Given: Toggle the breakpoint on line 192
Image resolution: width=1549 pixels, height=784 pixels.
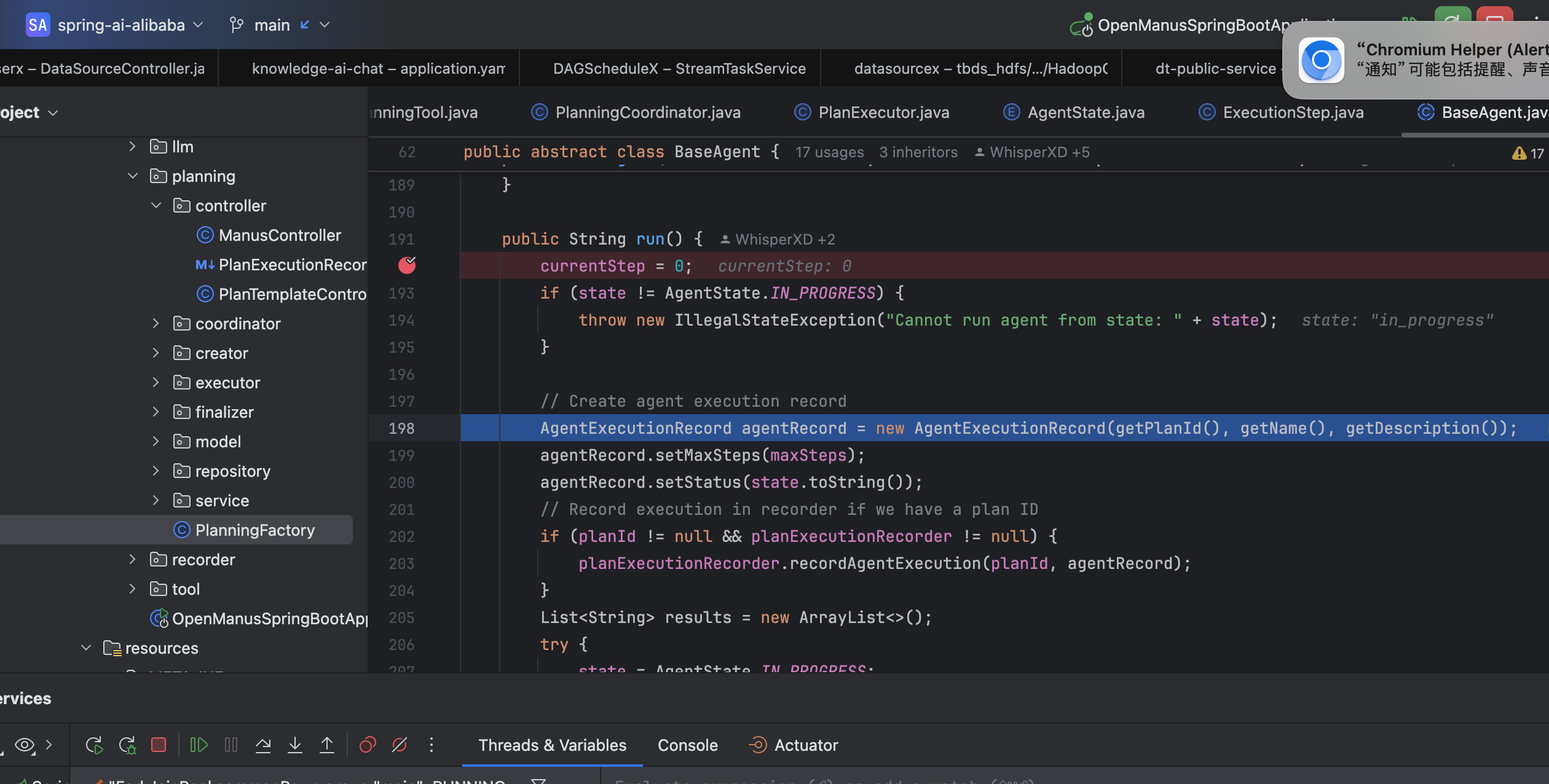Looking at the screenshot, I should (407, 265).
